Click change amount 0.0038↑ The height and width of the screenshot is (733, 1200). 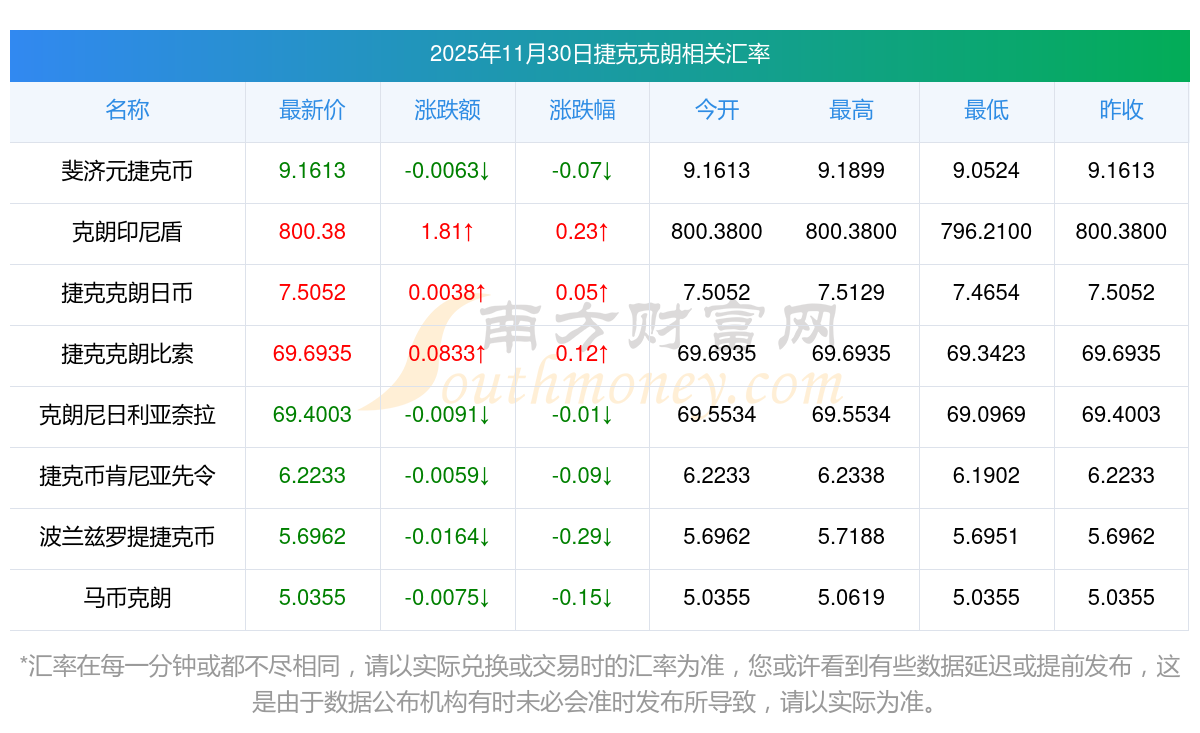pyautogui.click(x=447, y=293)
